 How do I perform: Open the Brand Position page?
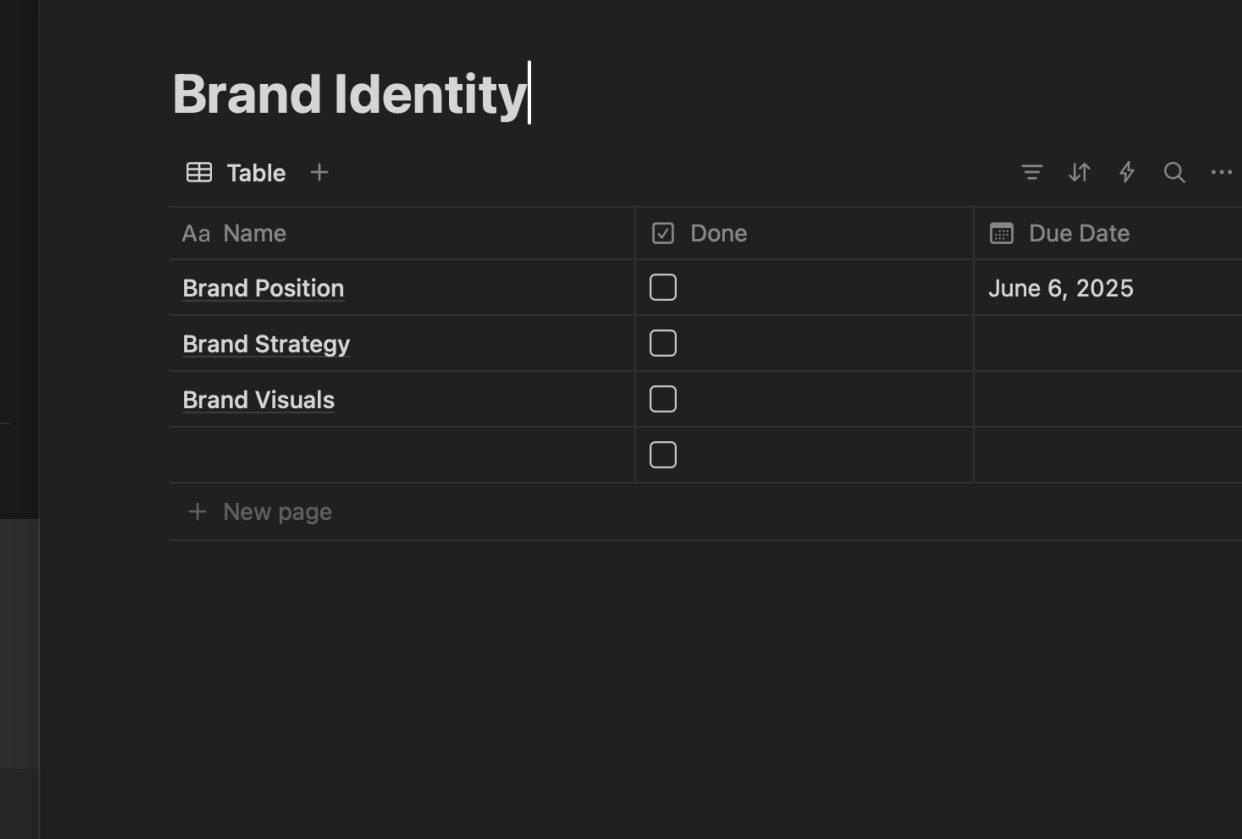tap(263, 288)
